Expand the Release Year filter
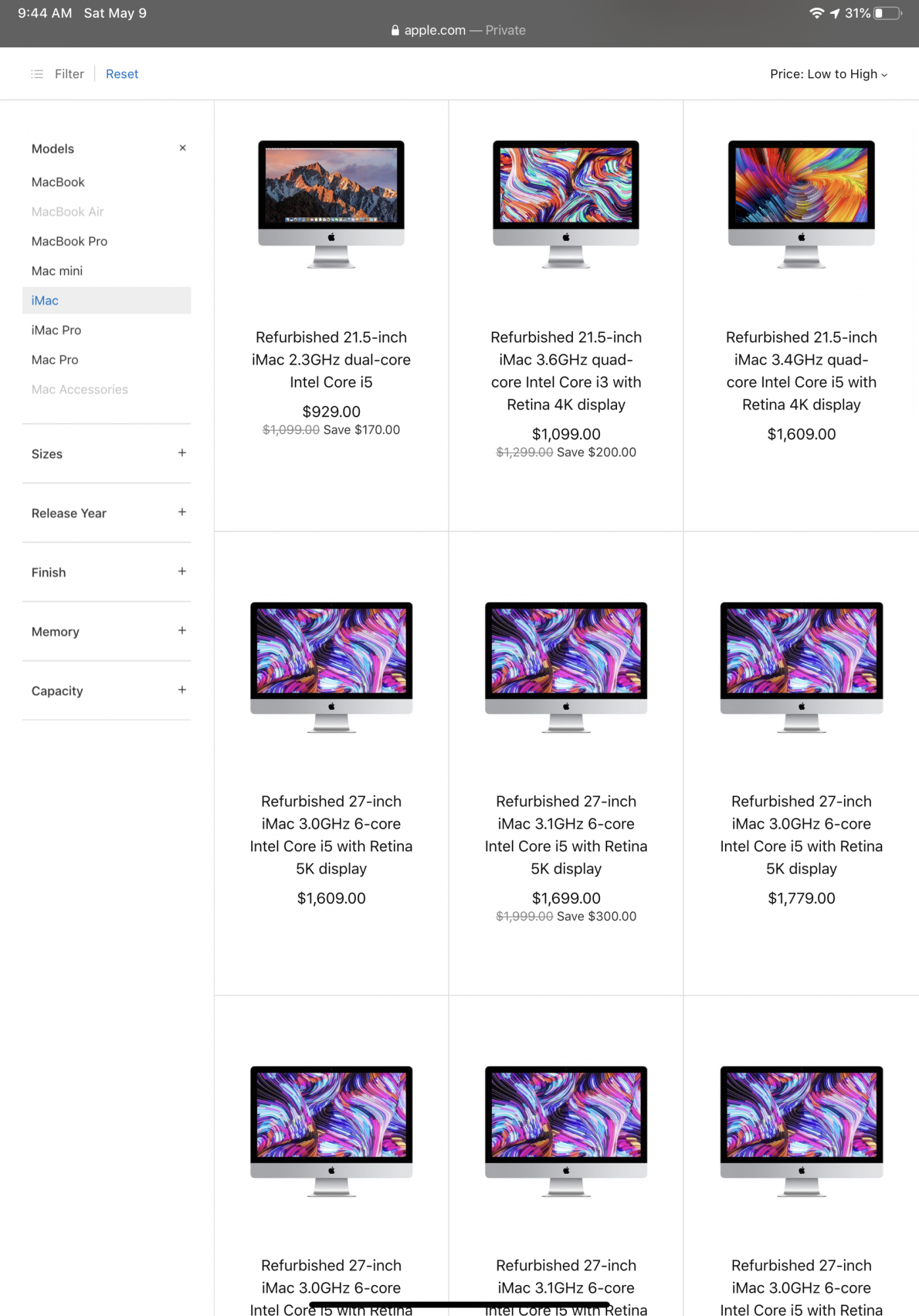 click(x=107, y=513)
